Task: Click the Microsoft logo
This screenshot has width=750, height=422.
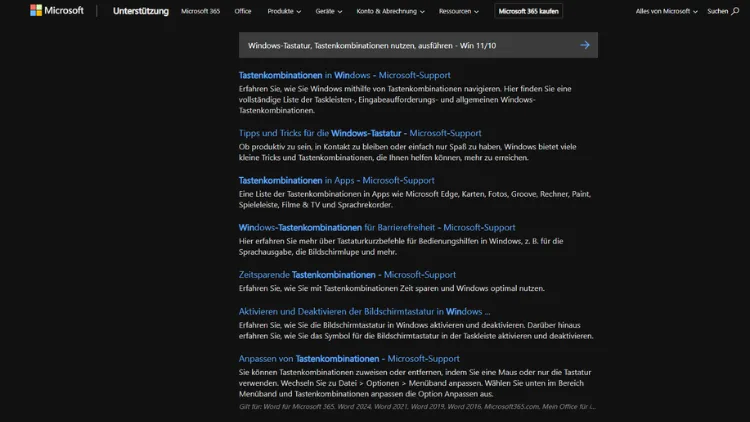Action: (x=56, y=11)
